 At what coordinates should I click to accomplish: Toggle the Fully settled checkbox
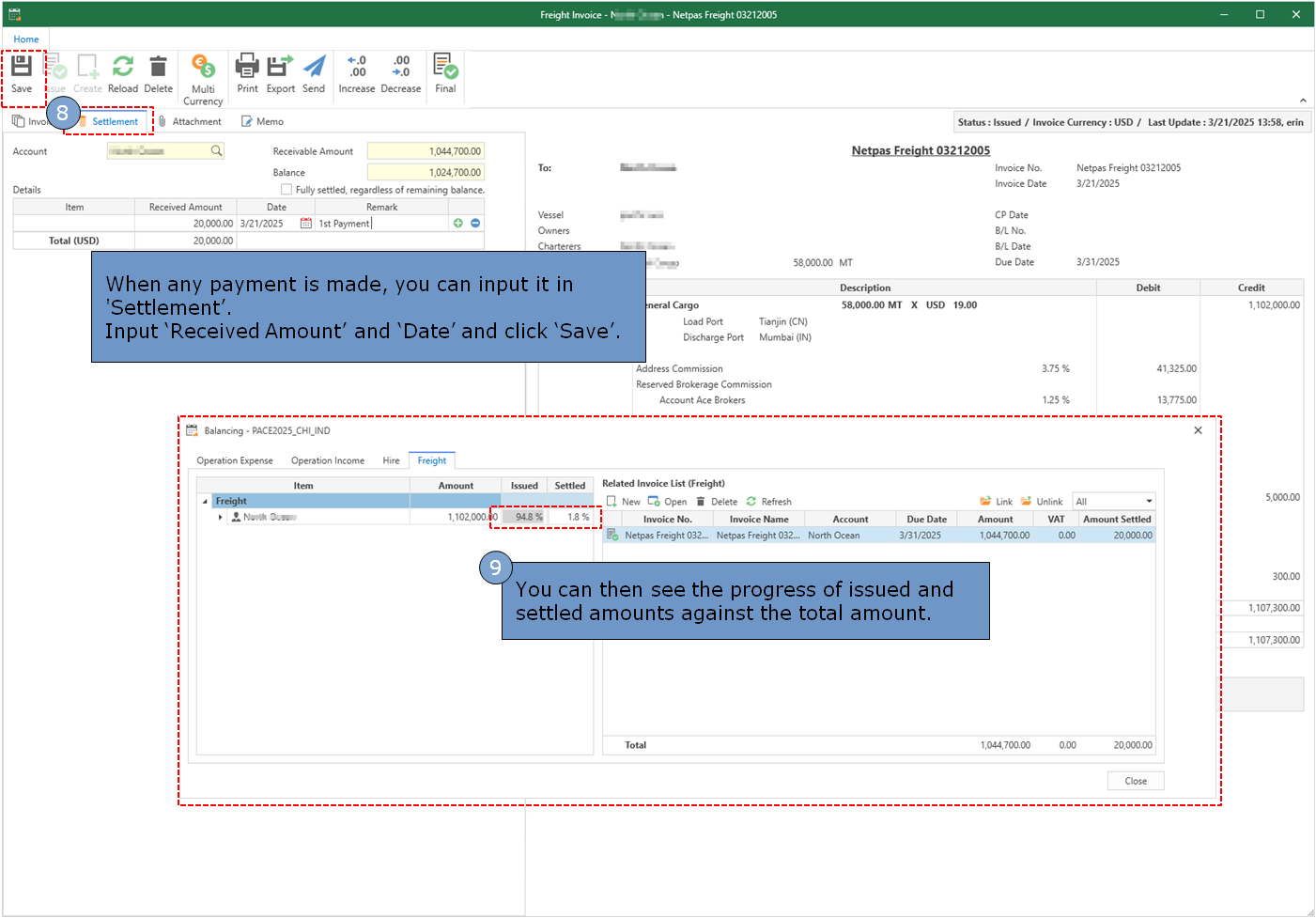point(286,190)
